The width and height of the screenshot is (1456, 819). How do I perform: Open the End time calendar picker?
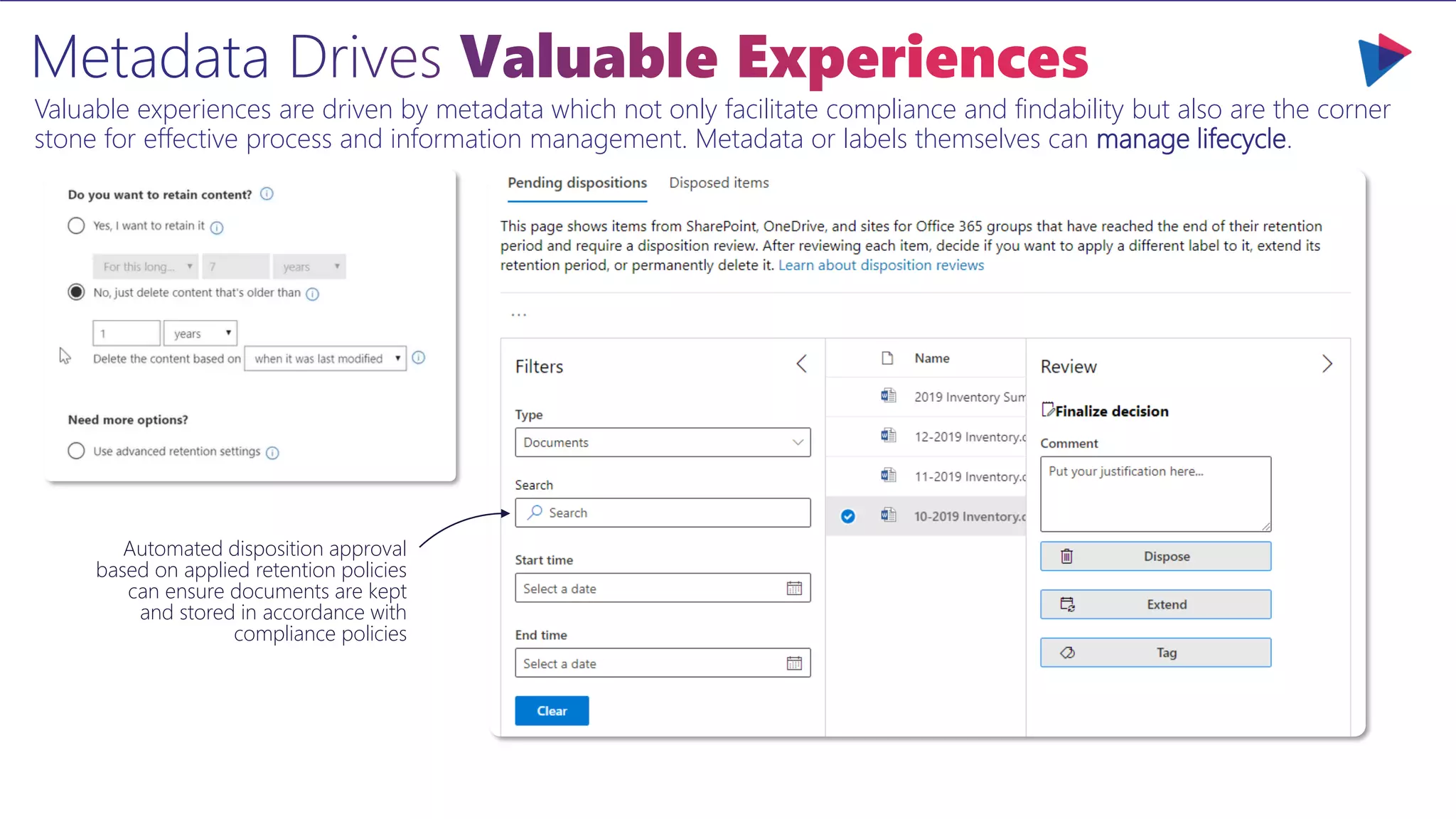794,663
